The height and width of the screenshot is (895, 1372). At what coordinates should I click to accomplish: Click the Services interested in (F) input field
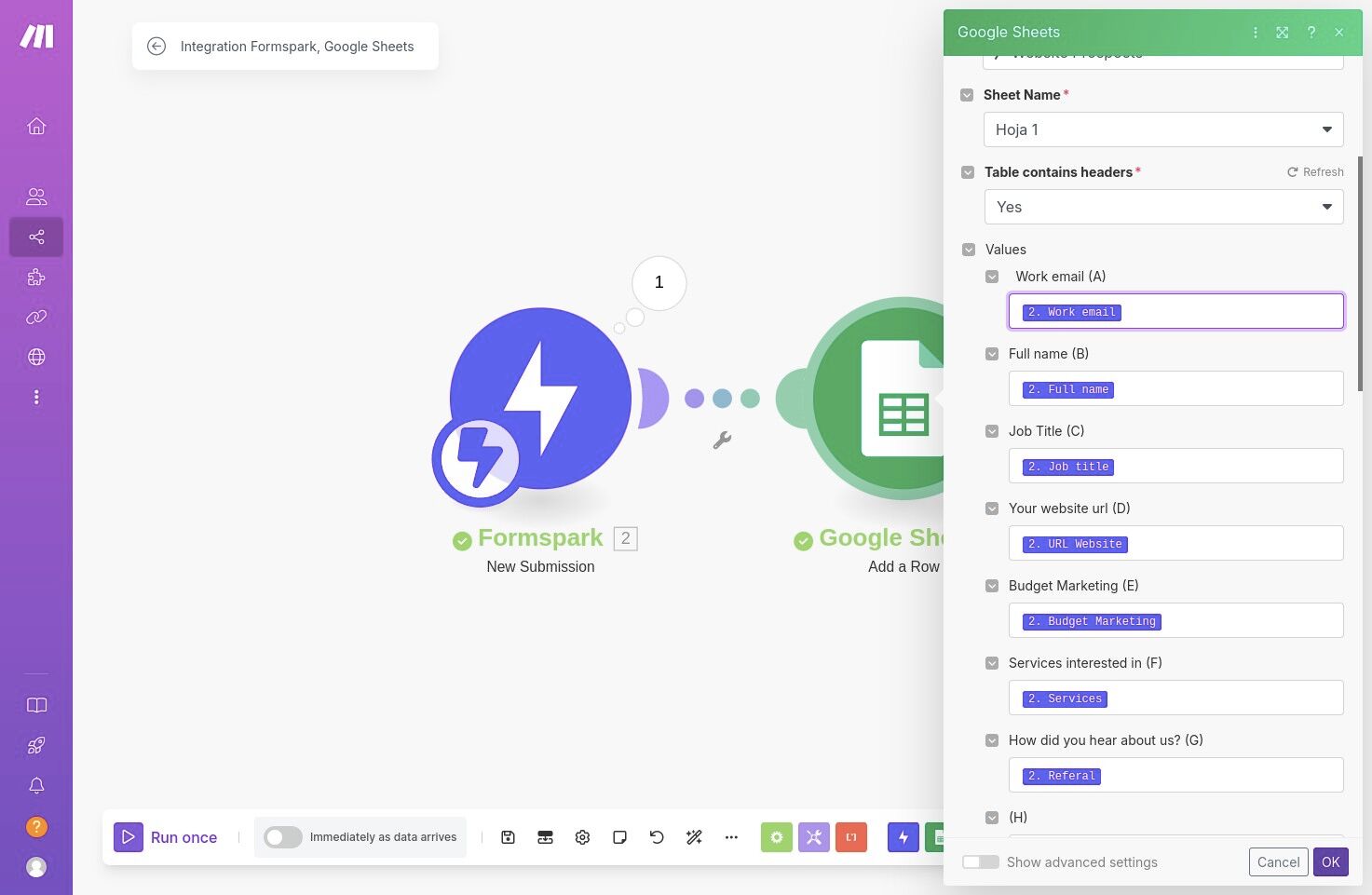coord(1176,698)
